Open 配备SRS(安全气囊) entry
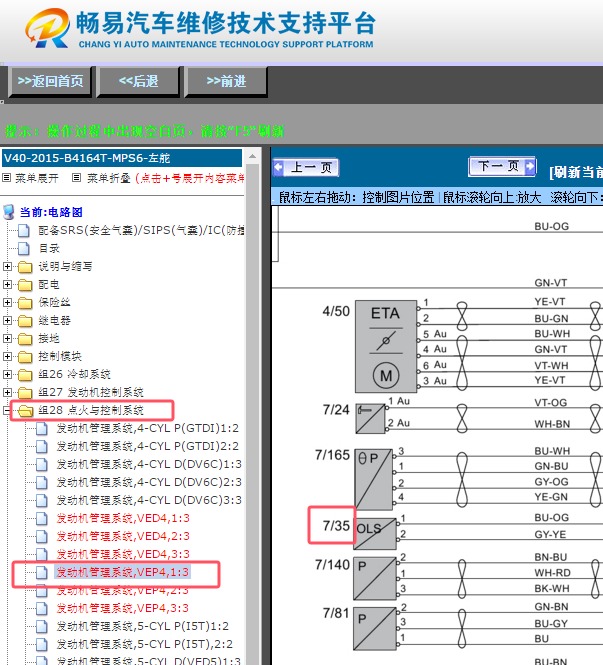 click(141, 230)
